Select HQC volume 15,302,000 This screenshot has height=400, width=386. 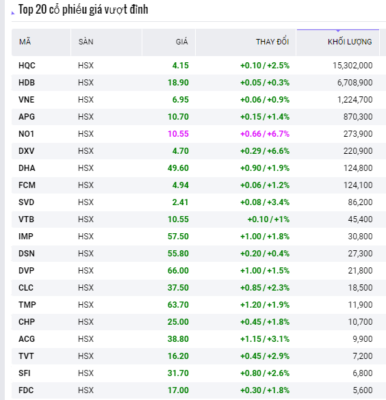[x=352, y=65]
